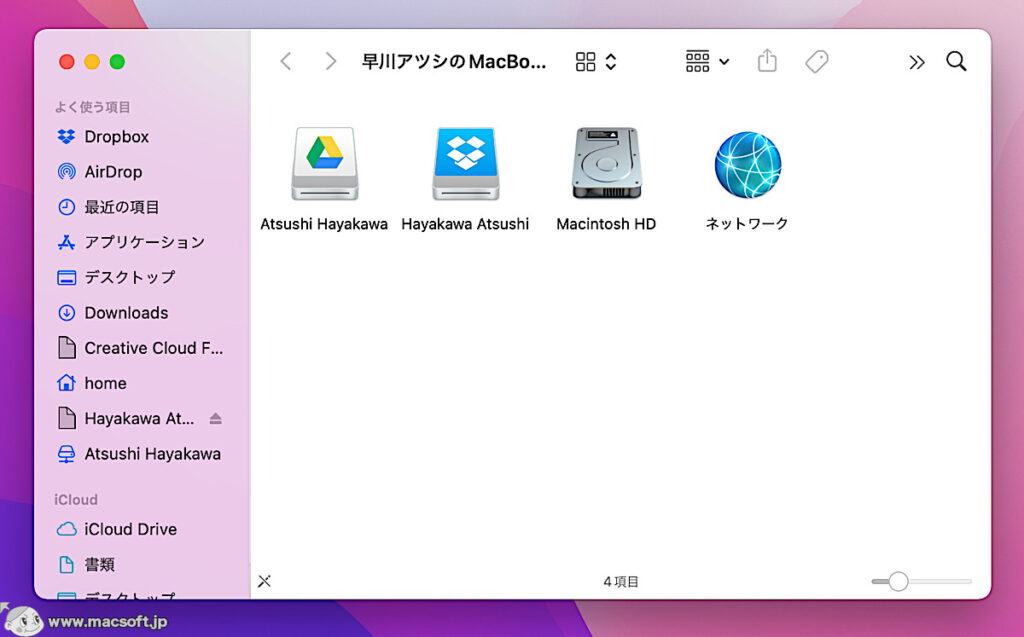The image size is (1024, 637).
Task: Select the Macintosh HD disk icon
Action: click(x=607, y=163)
